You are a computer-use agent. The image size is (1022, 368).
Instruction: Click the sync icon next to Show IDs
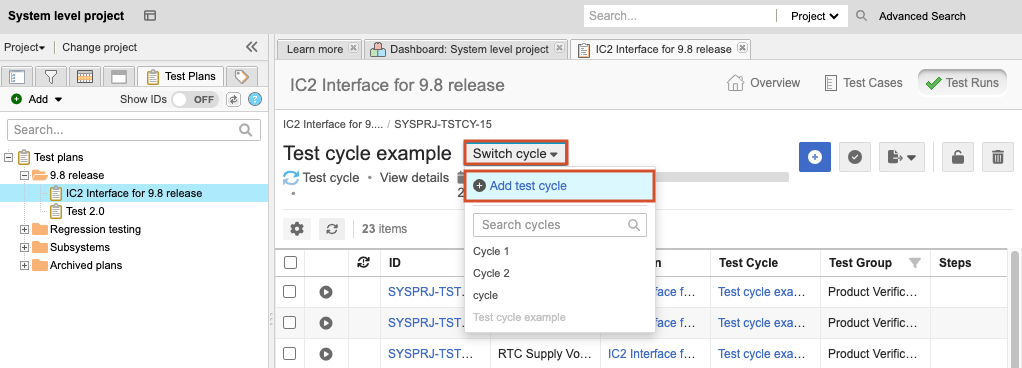233,100
